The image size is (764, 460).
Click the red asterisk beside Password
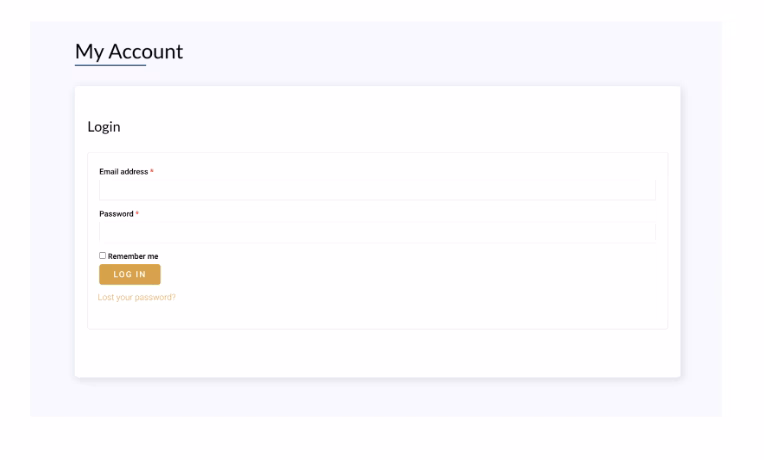point(137,214)
